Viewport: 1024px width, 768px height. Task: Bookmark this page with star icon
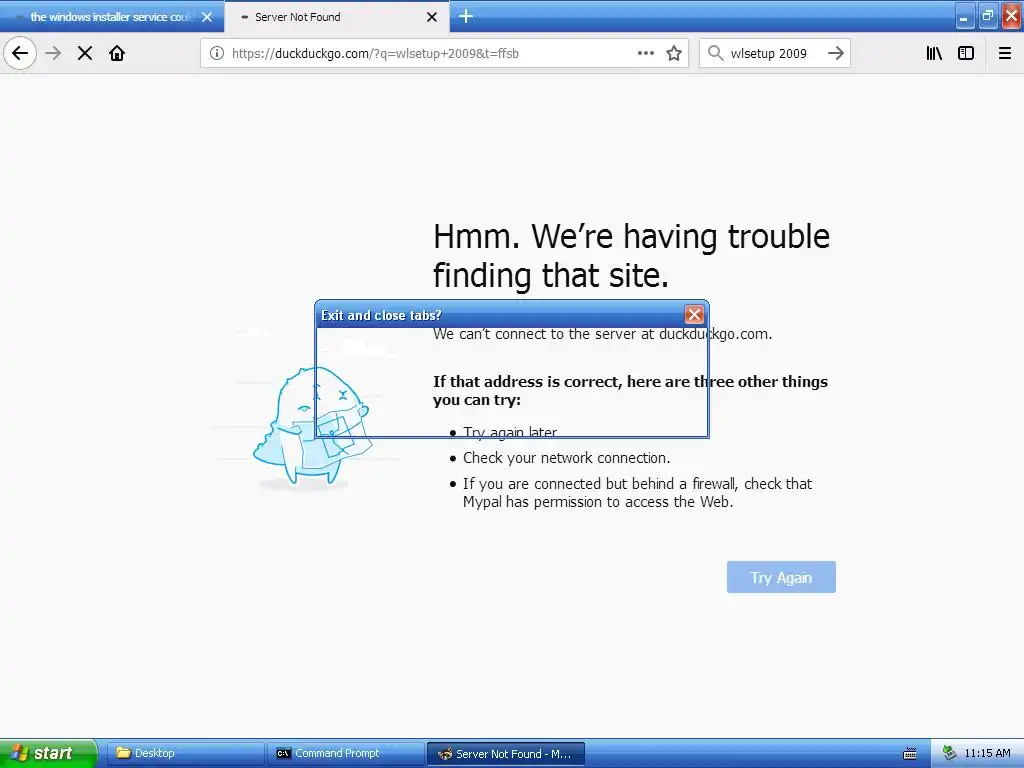(674, 54)
